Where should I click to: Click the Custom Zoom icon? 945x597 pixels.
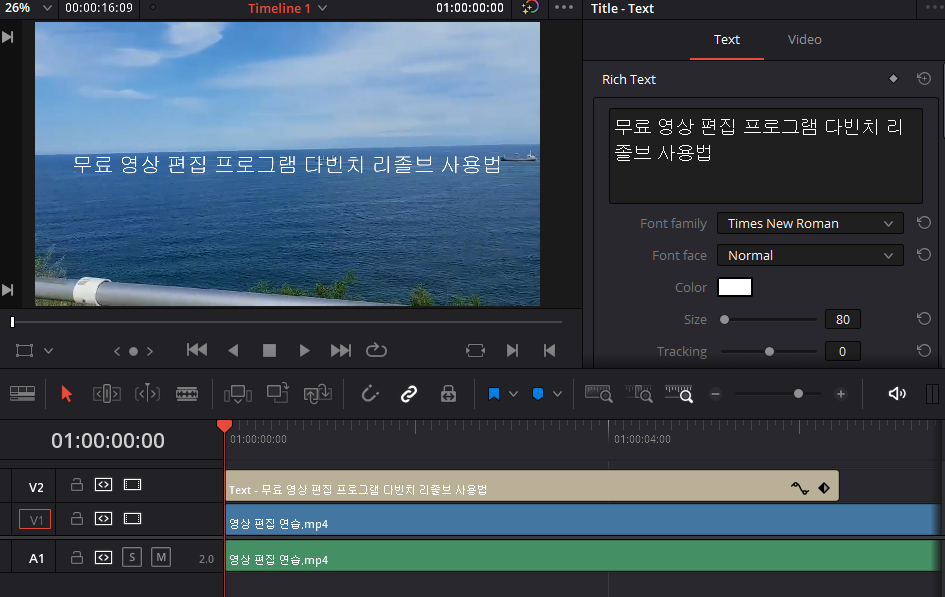[679, 394]
